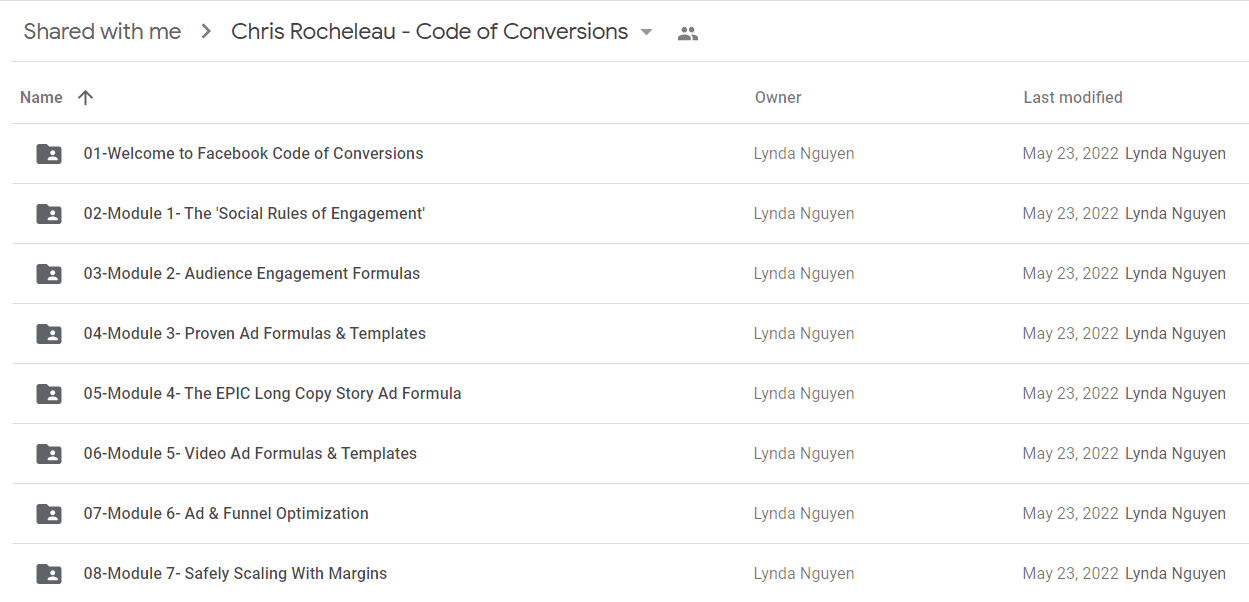This screenshot has width=1249, height=602.
Task: Click the May 23, 2022 date in the 01-Welcome row
Action: [x=1070, y=153]
